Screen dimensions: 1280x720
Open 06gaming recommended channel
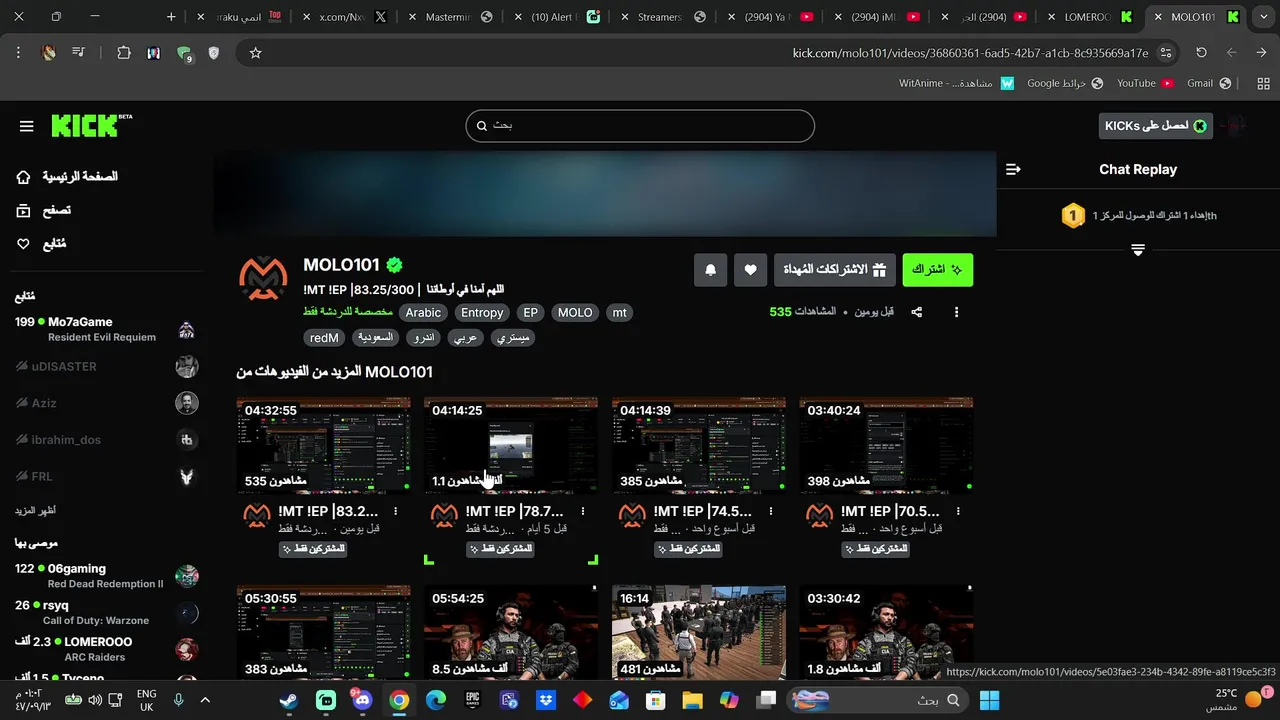106,576
